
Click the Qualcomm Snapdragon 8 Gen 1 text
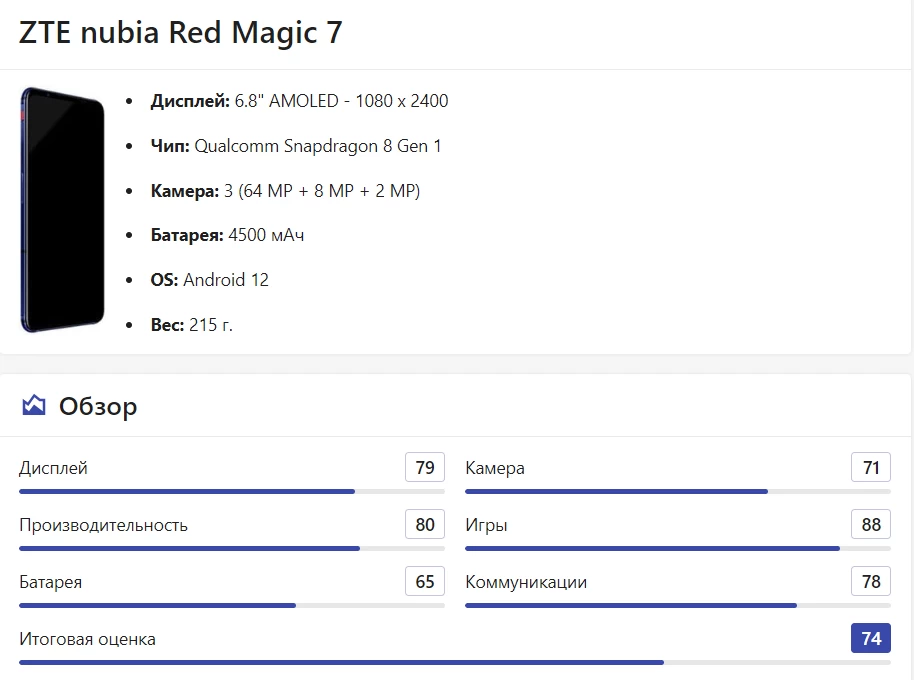(x=317, y=146)
